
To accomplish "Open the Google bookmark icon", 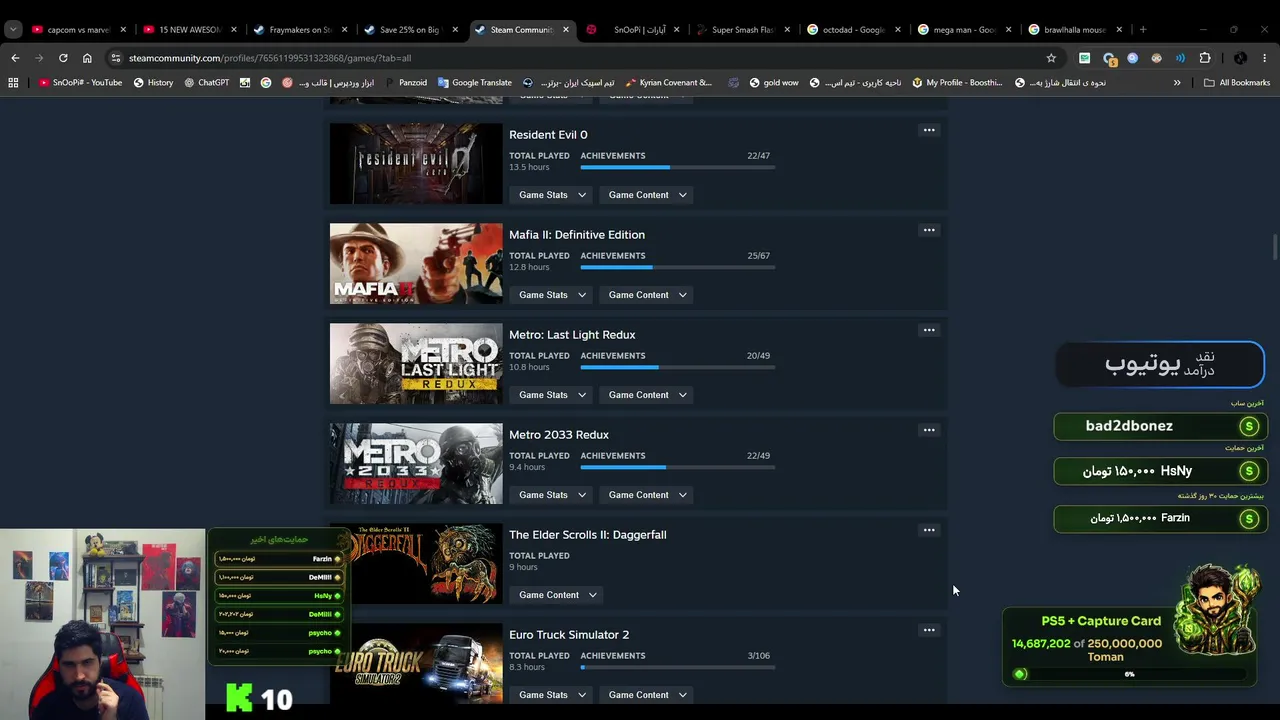I will coord(266,83).
